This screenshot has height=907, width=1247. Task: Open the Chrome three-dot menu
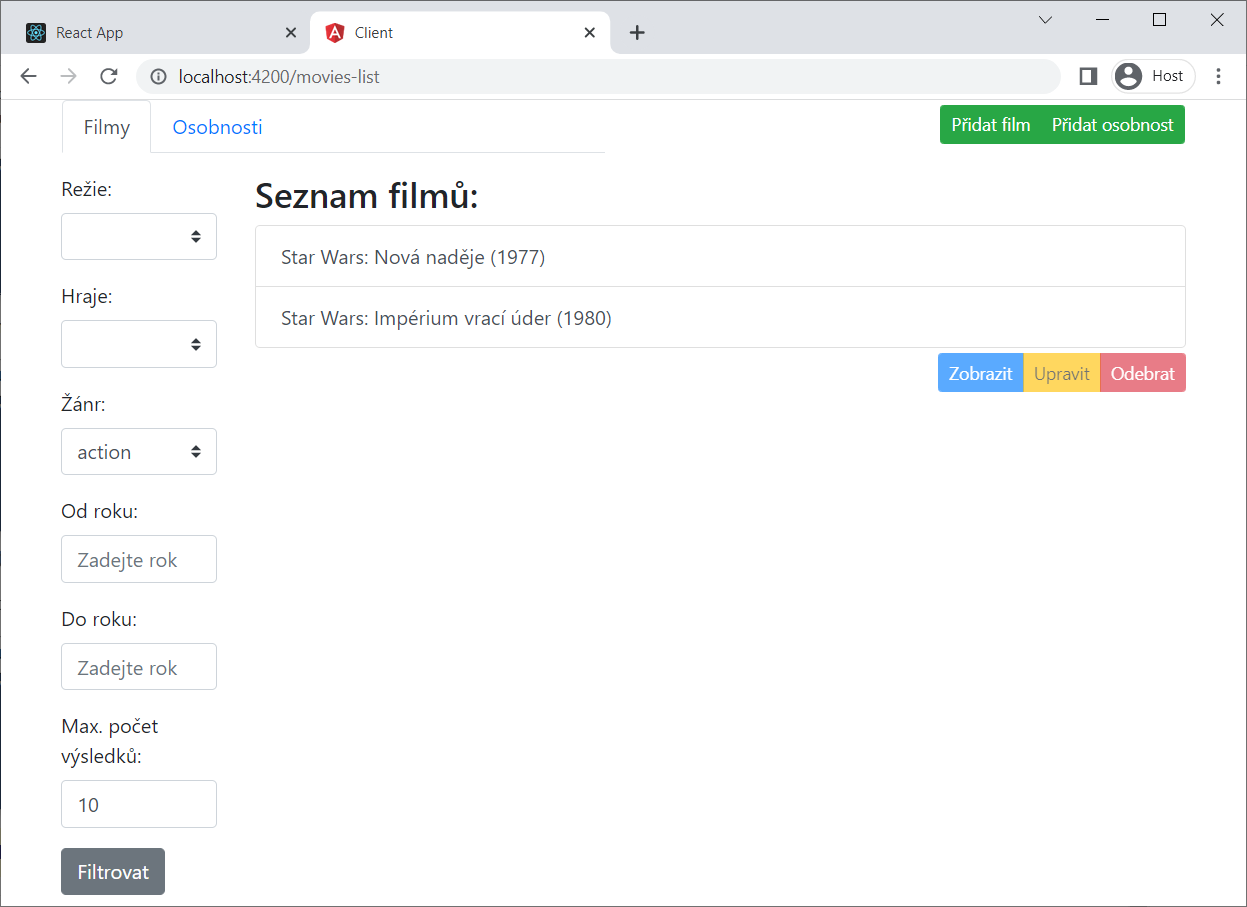point(1219,76)
